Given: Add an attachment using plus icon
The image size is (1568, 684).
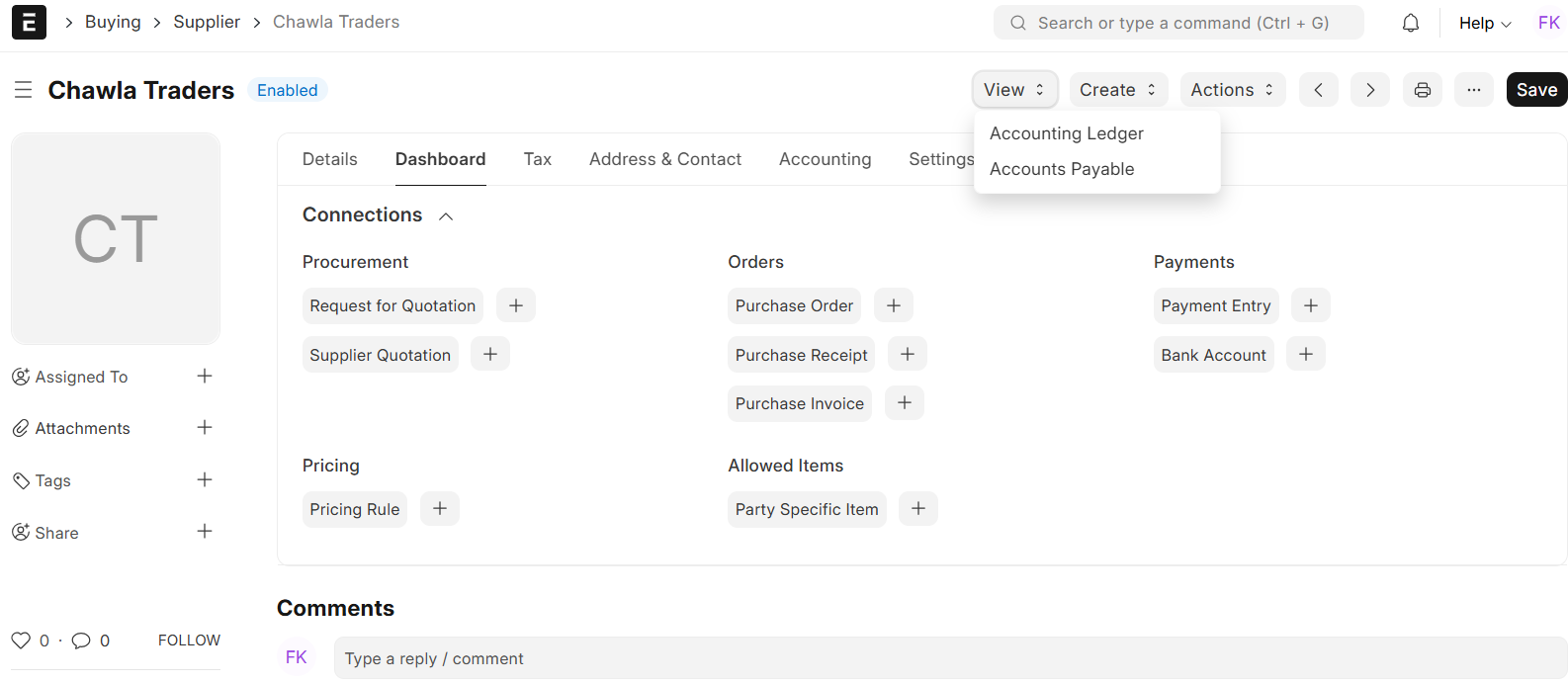Looking at the screenshot, I should tap(205, 428).
